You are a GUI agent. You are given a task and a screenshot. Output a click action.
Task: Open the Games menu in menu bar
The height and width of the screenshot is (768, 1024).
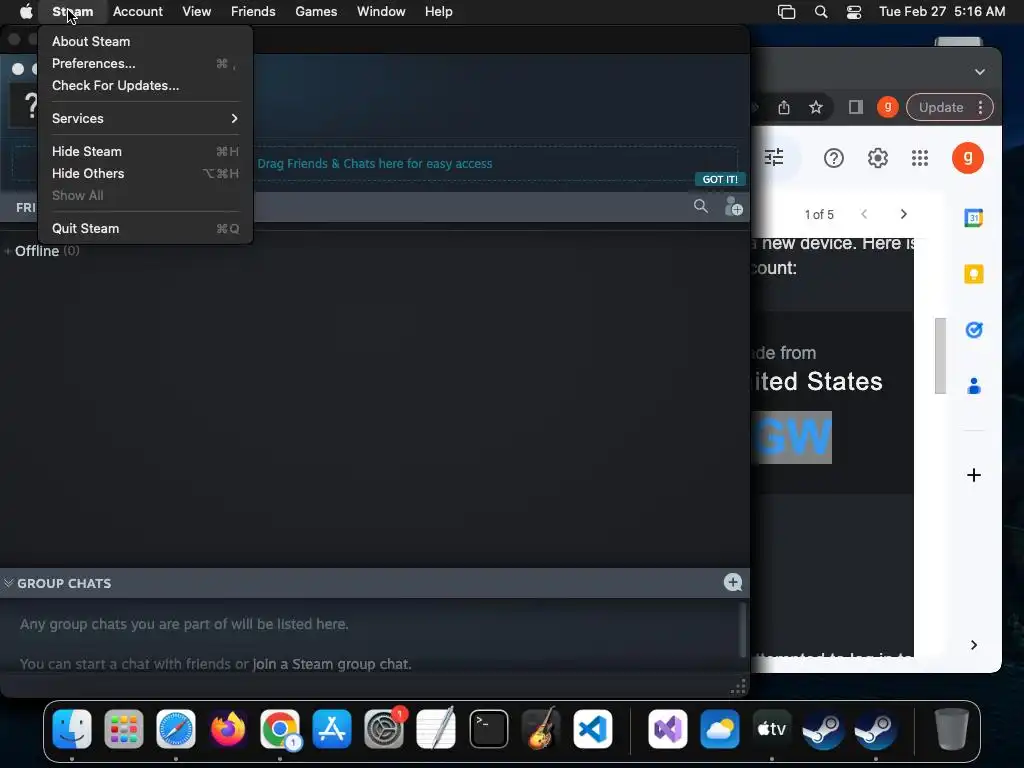point(316,11)
